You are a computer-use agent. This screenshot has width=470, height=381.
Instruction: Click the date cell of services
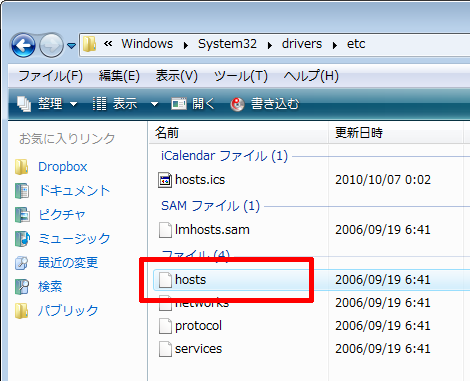point(383,349)
